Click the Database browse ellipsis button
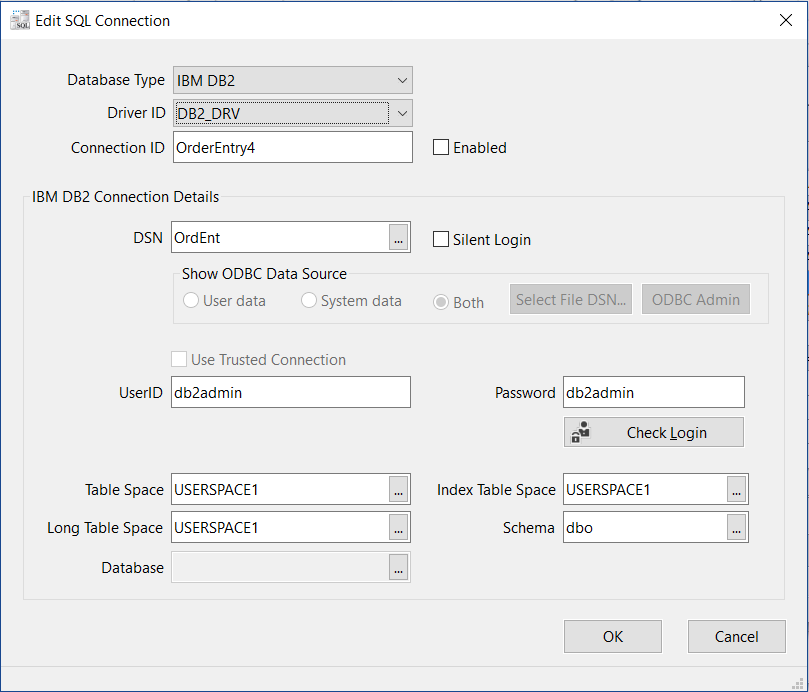Screen dimensions: 809x692 point(398,568)
